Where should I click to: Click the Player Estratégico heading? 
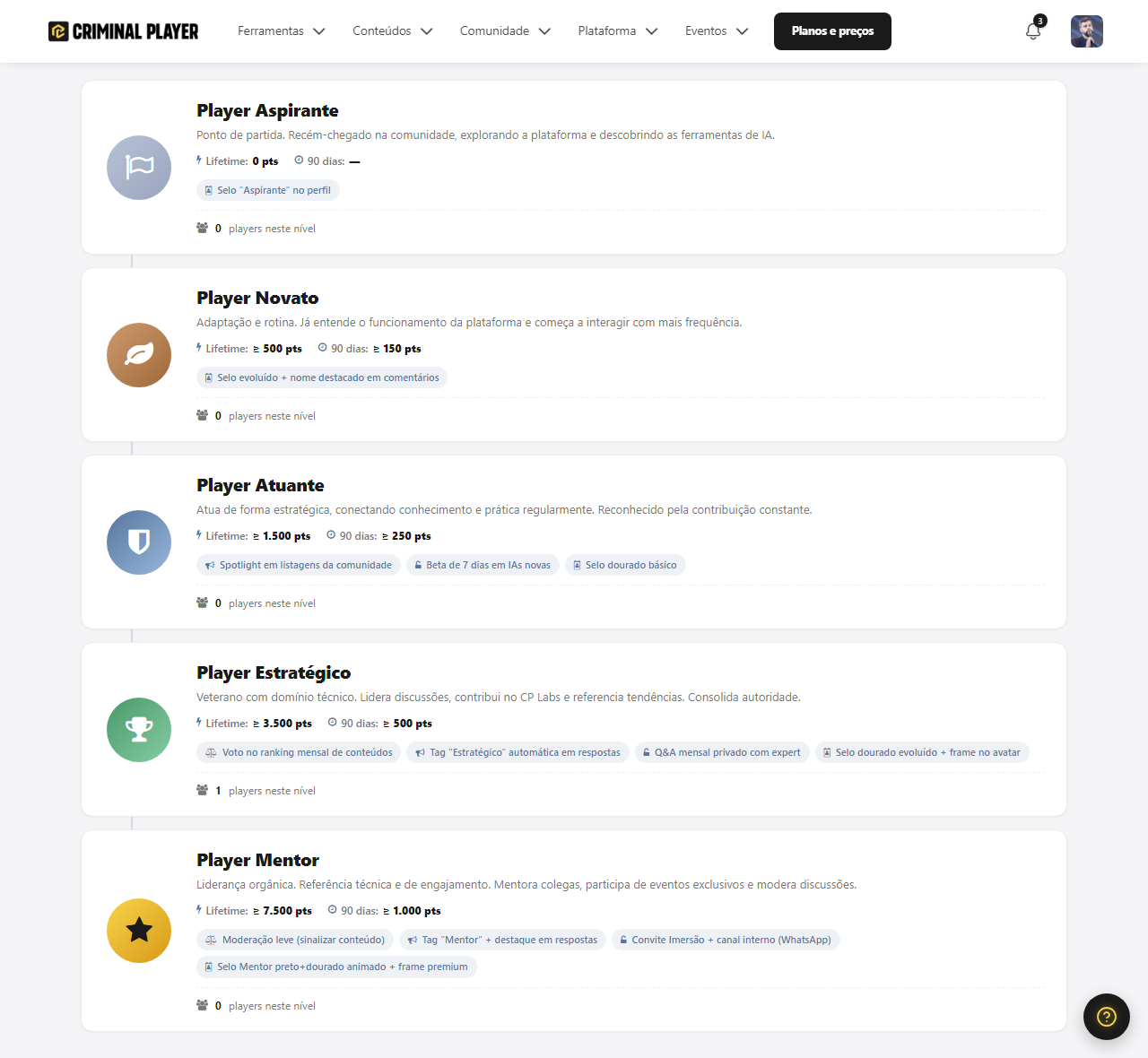pos(274,672)
